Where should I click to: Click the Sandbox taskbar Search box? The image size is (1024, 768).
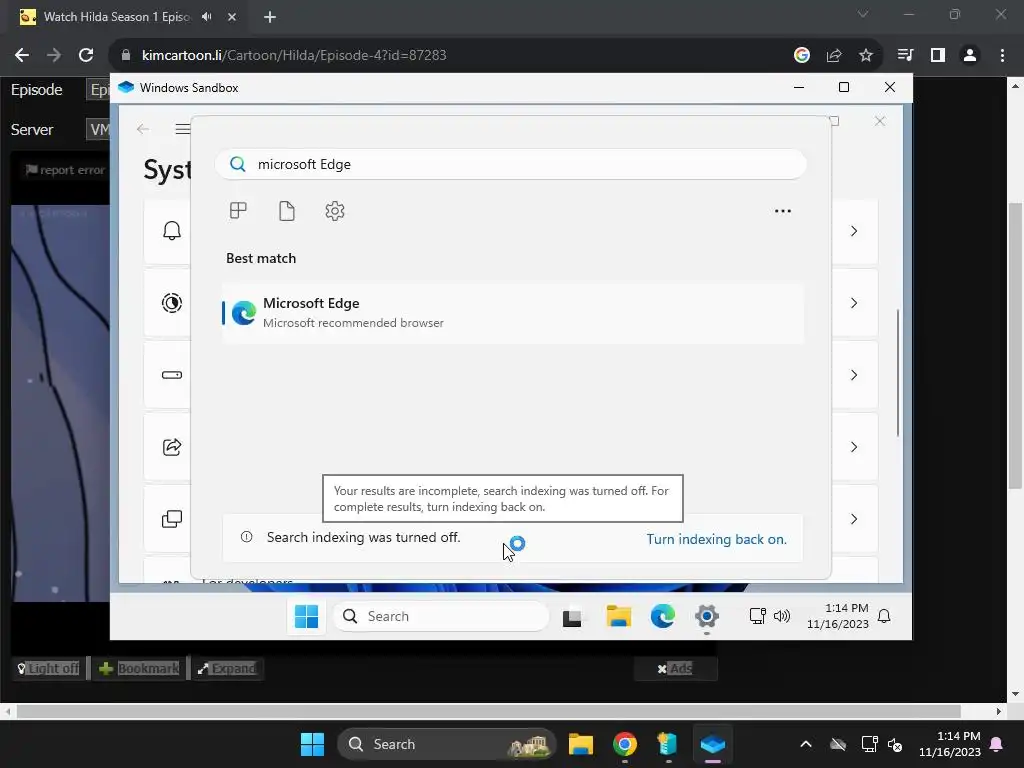point(441,616)
